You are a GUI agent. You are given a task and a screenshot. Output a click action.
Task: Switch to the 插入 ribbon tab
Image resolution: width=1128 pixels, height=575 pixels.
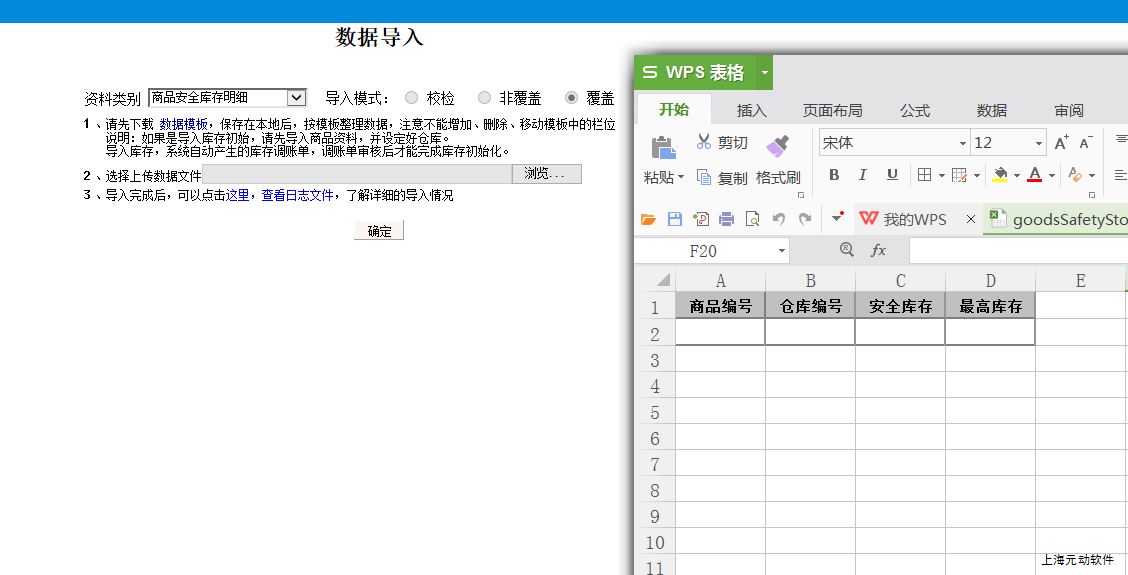751,110
